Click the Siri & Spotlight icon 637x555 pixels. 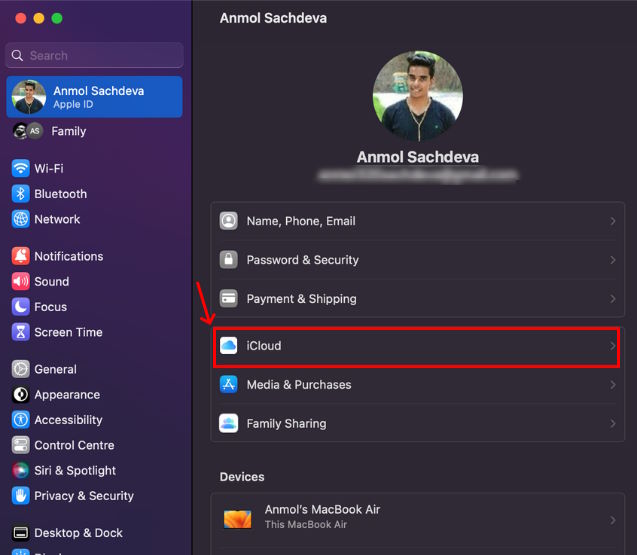pyautogui.click(x=20, y=470)
